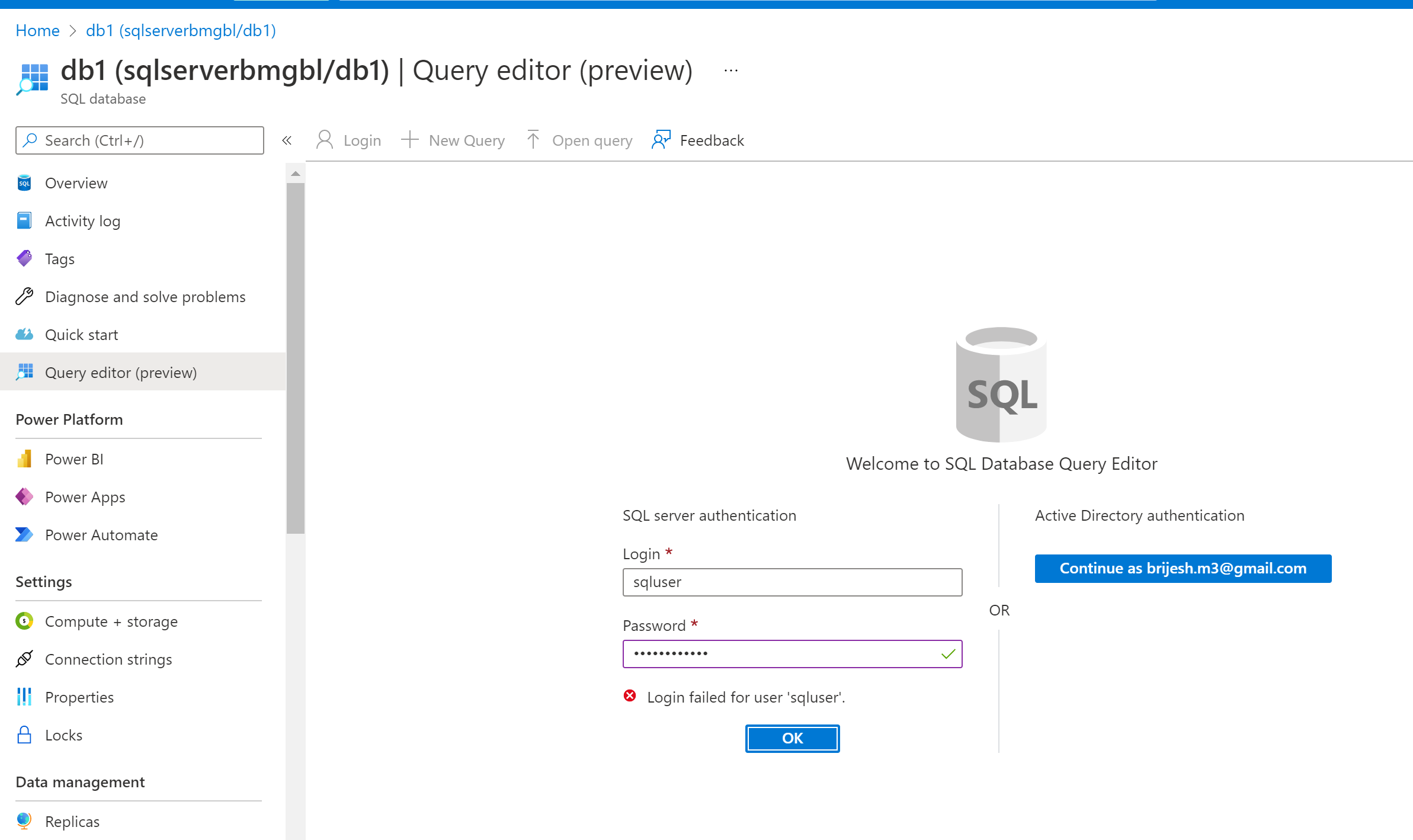Click the Search (Ctrl+/) box
This screenshot has width=1413, height=840.
[x=140, y=140]
